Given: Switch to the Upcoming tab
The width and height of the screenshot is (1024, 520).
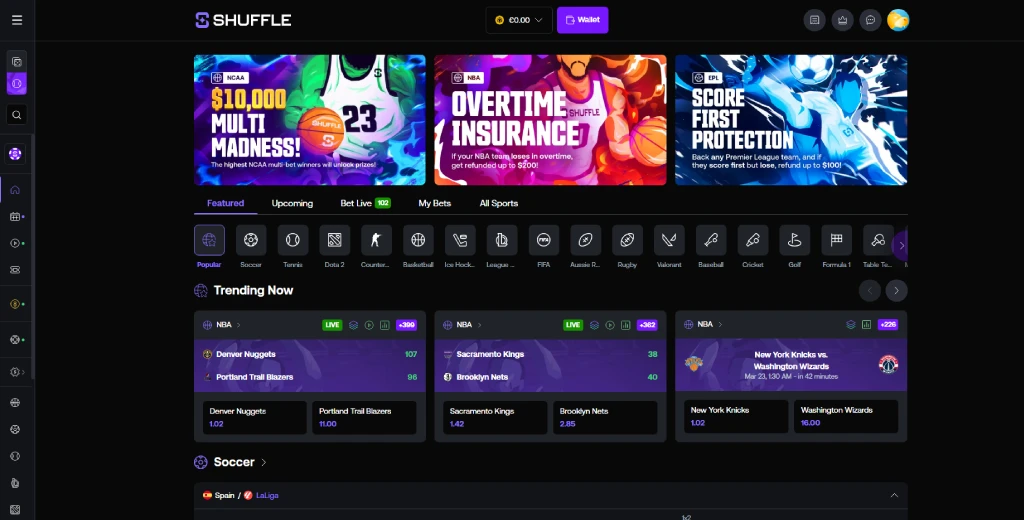Looking at the screenshot, I should [292, 203].
